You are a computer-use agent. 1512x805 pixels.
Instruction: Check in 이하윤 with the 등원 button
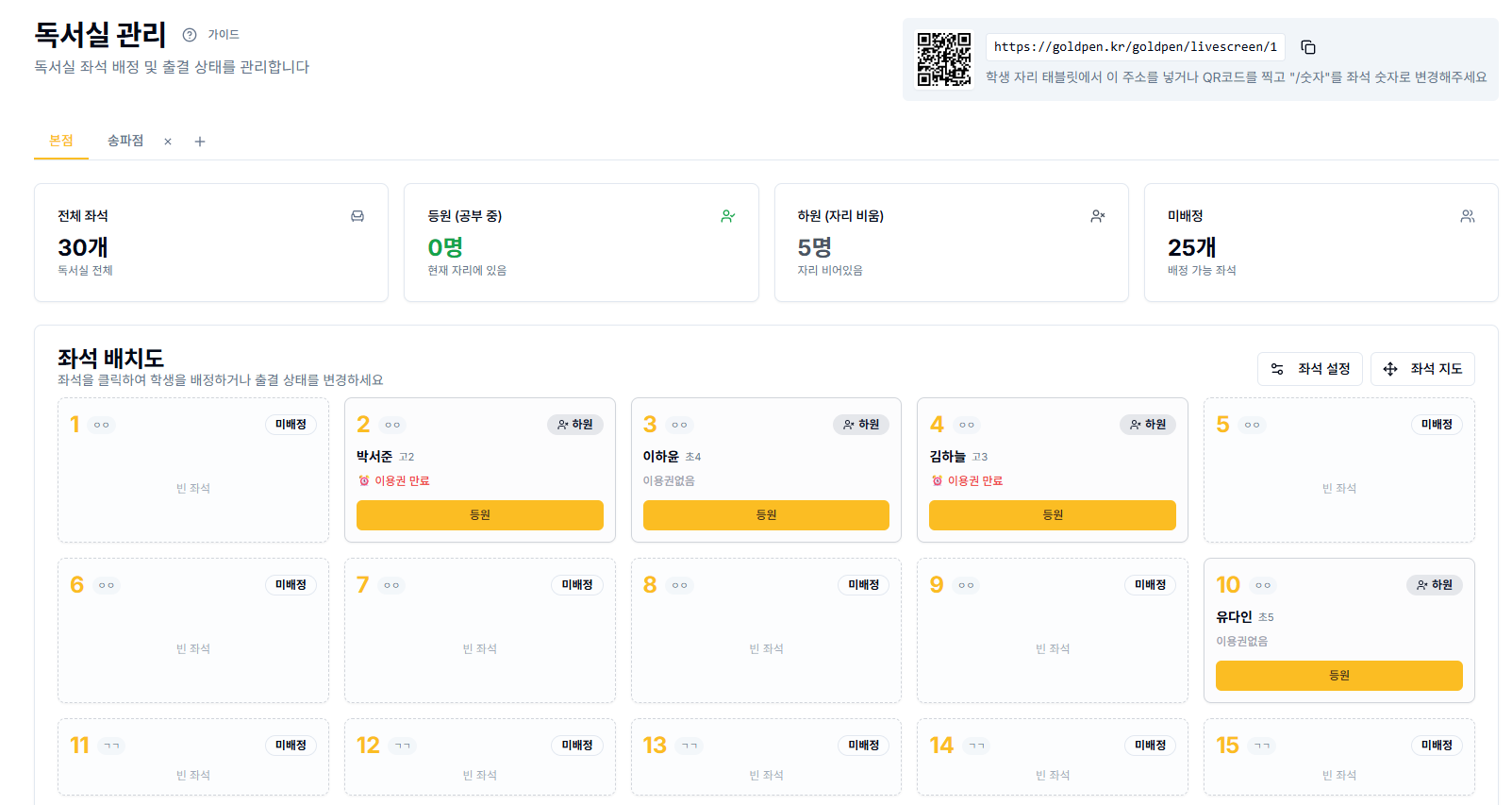765,515
